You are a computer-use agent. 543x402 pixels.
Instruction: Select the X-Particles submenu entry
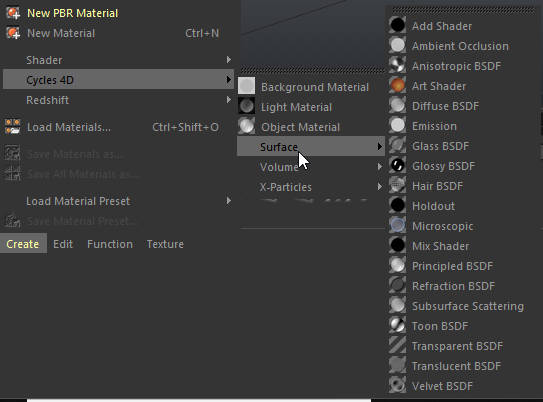pos(311,187)
